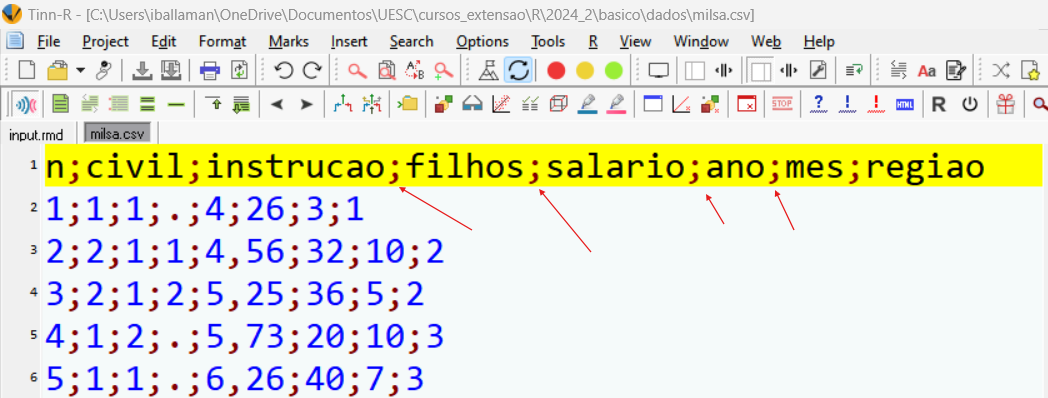Click the red Aa case icon
The height and width of the screenshot is (398, 1048).
[x=927, y=70]
